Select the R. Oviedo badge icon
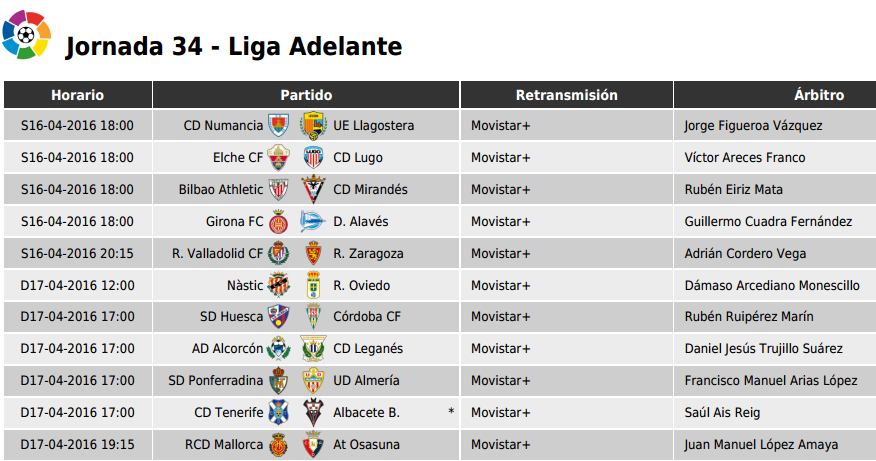Image resolution: width=876 pixels, height=461 pixels. [313, 285]
